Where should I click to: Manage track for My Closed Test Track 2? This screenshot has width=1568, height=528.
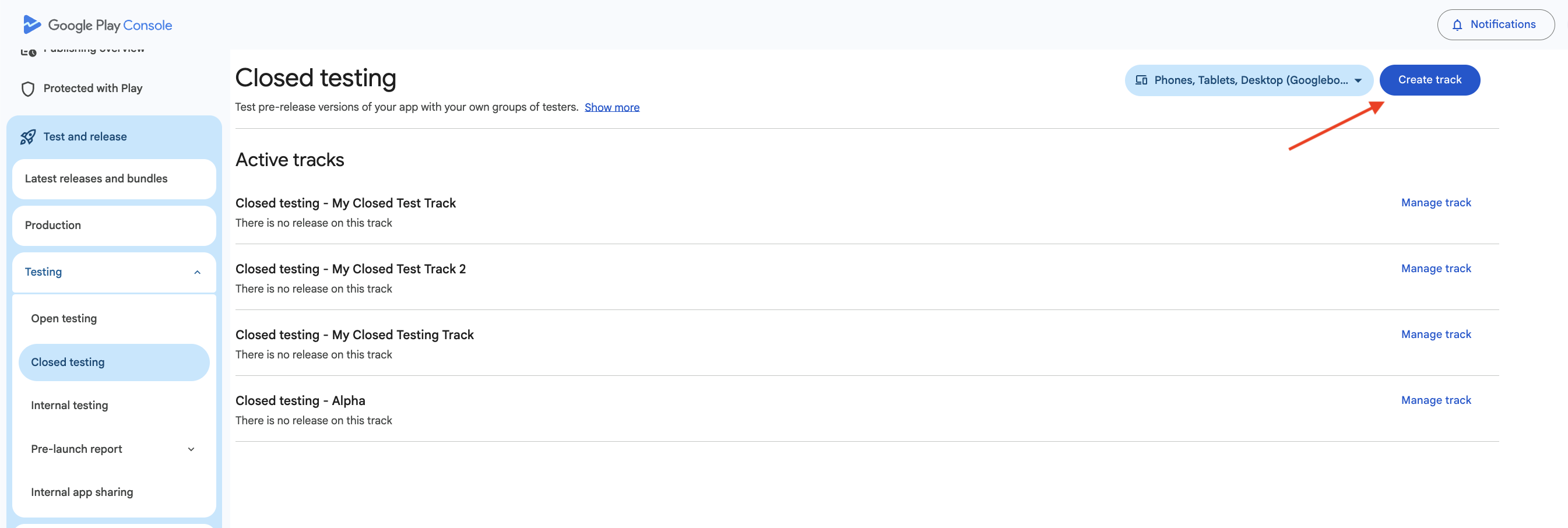click(1436, 269)
